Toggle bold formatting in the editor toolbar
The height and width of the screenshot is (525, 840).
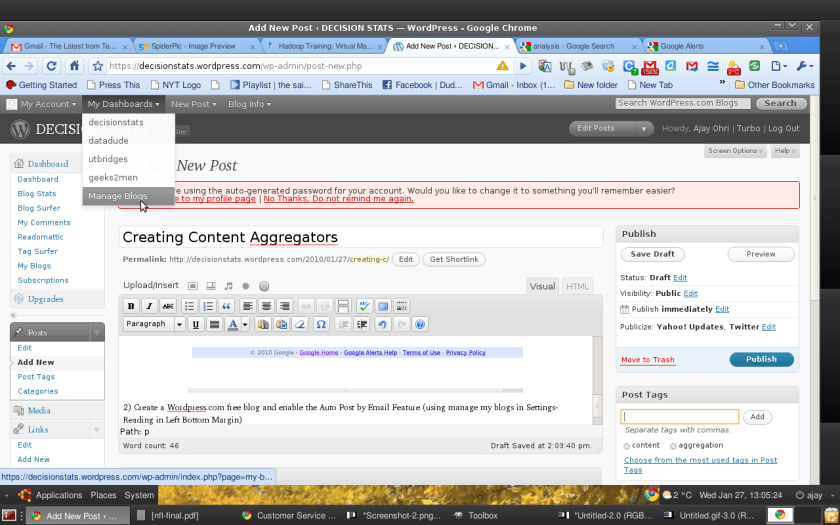point(132,306)
